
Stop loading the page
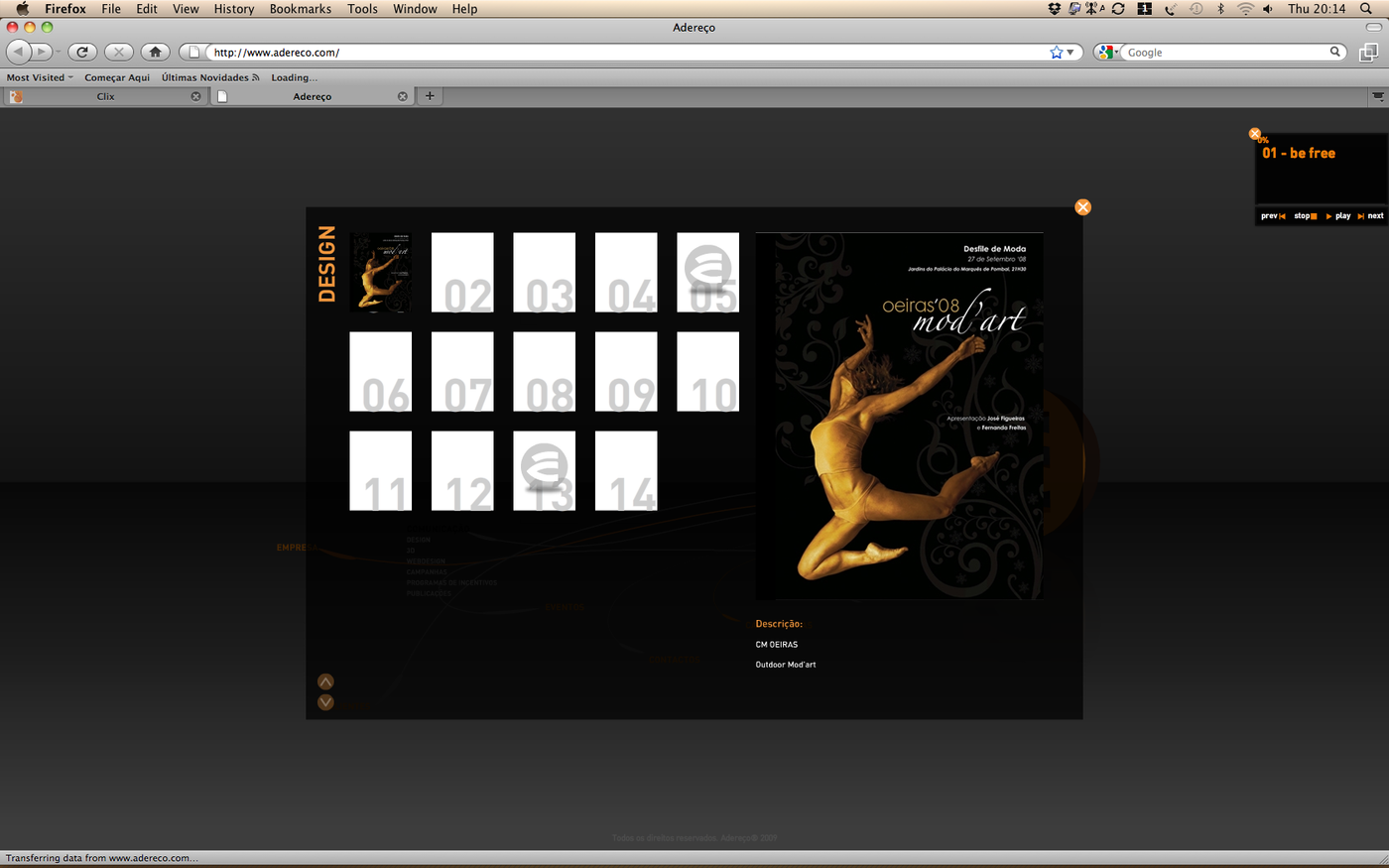(x=118, y=52)
